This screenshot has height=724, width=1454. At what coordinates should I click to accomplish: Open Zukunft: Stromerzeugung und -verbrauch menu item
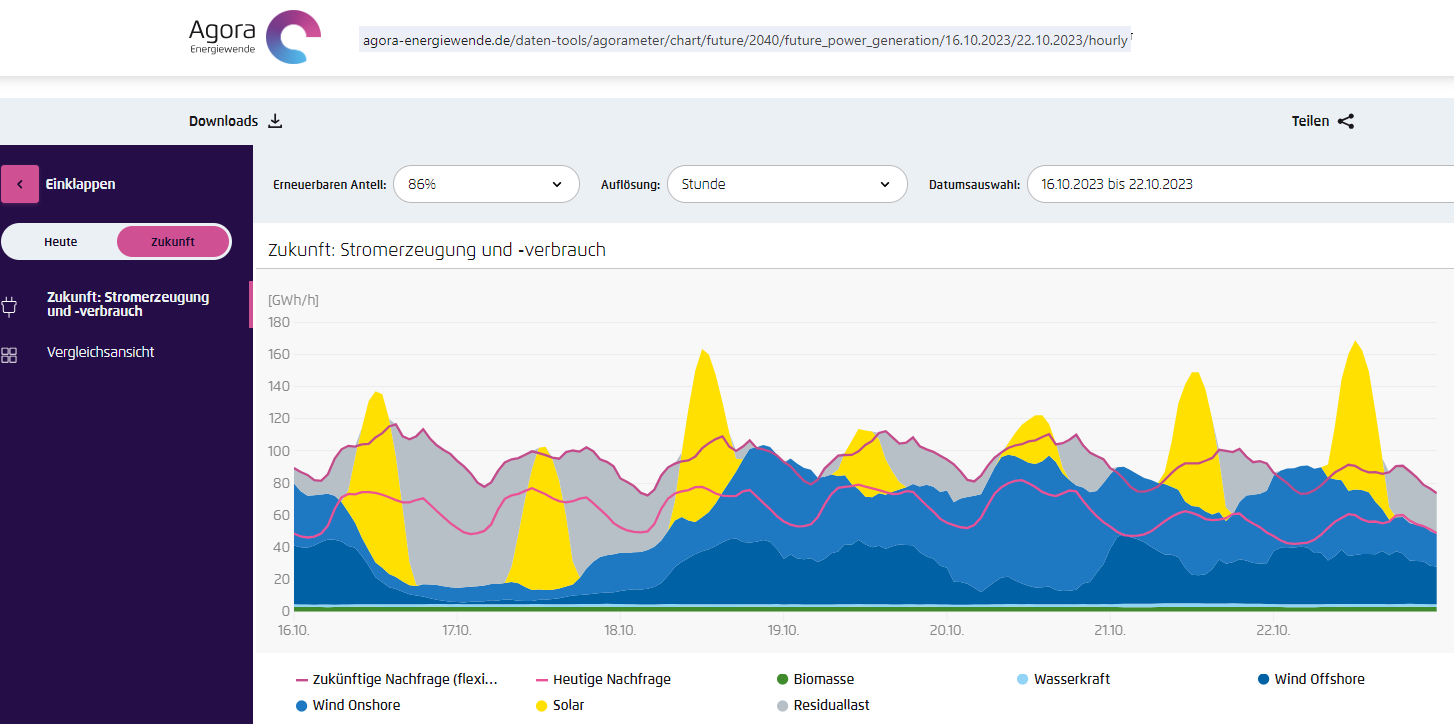(128, 304)
